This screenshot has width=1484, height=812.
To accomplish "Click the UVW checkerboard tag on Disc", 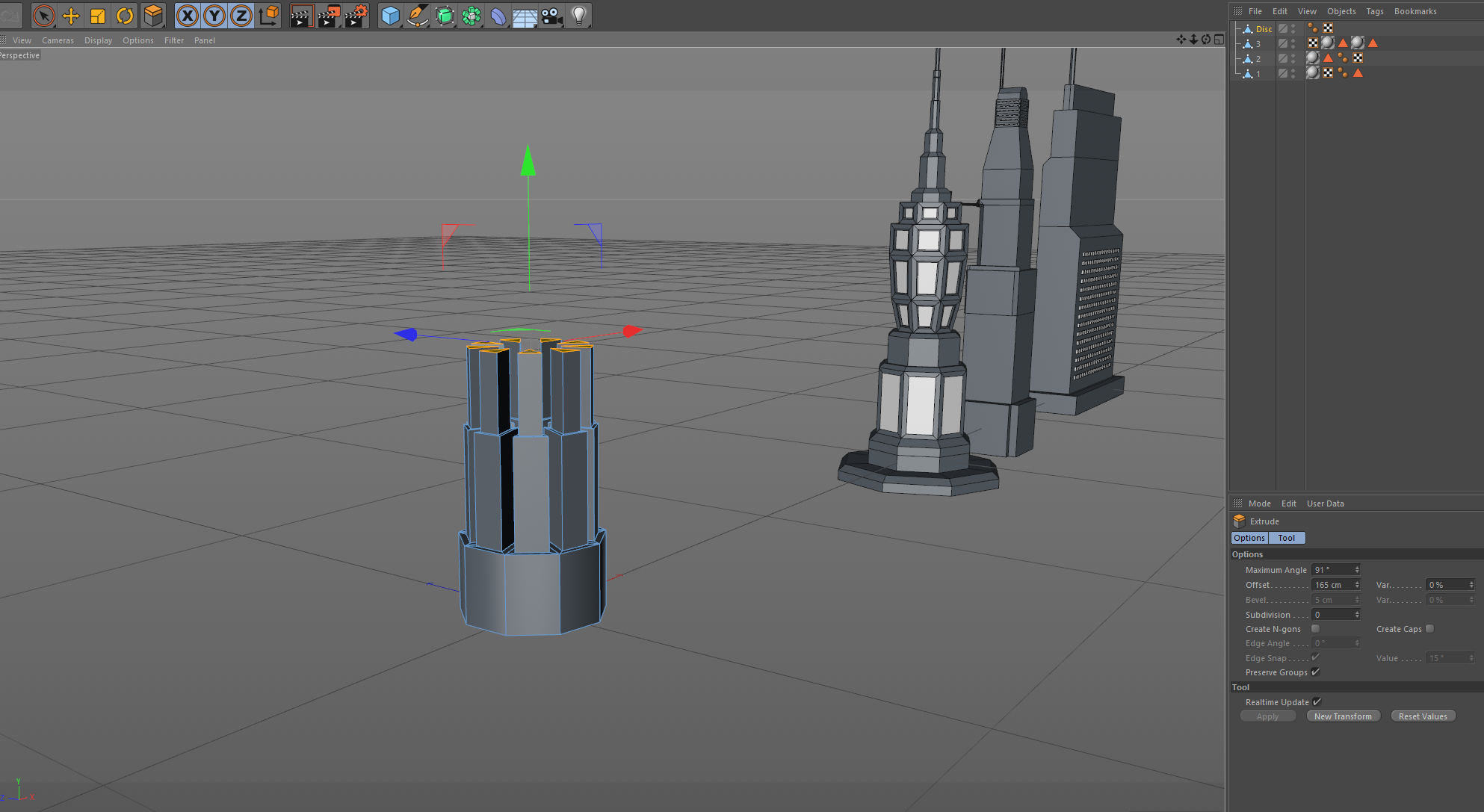I will [1328, 28].
